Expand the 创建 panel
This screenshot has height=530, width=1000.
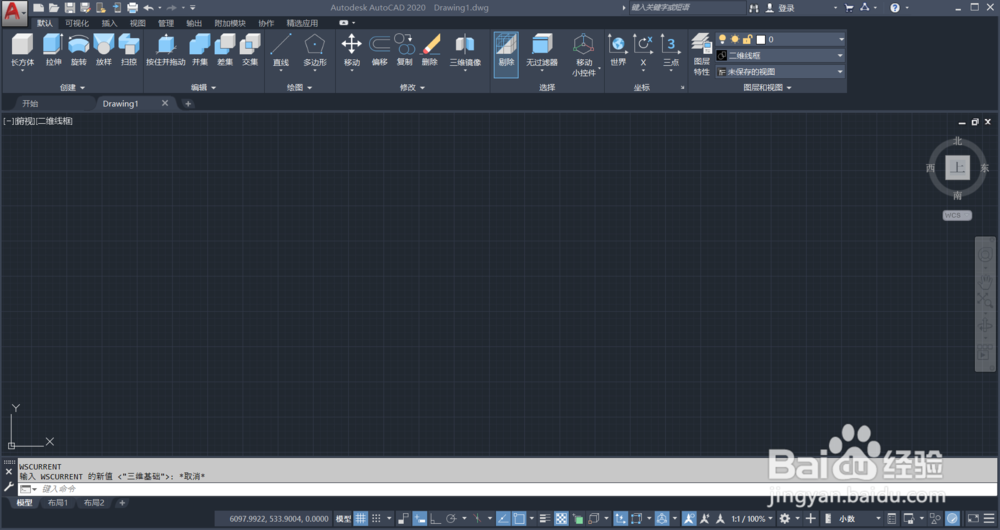click(72, 87)
